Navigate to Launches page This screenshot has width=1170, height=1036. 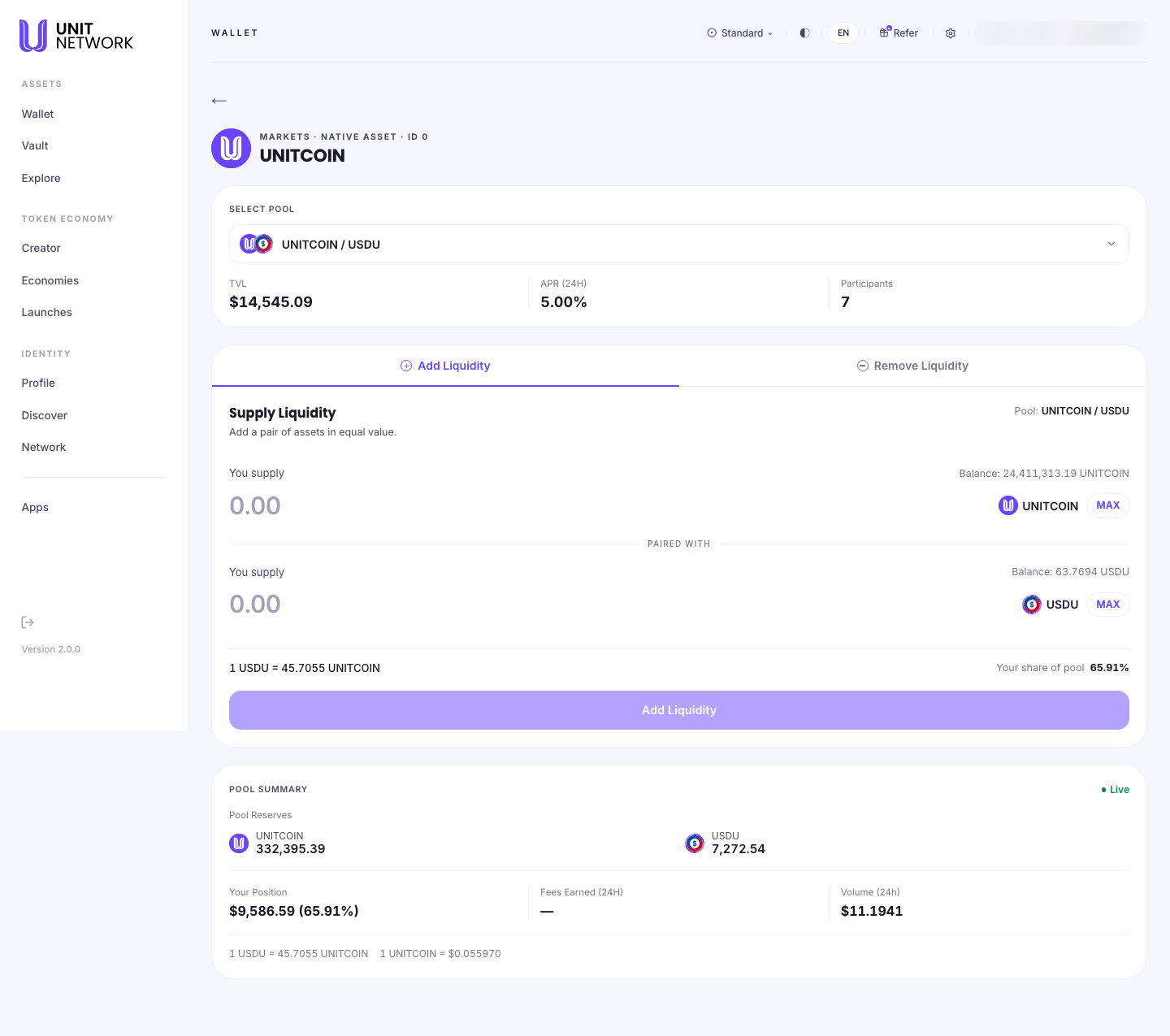46,313
